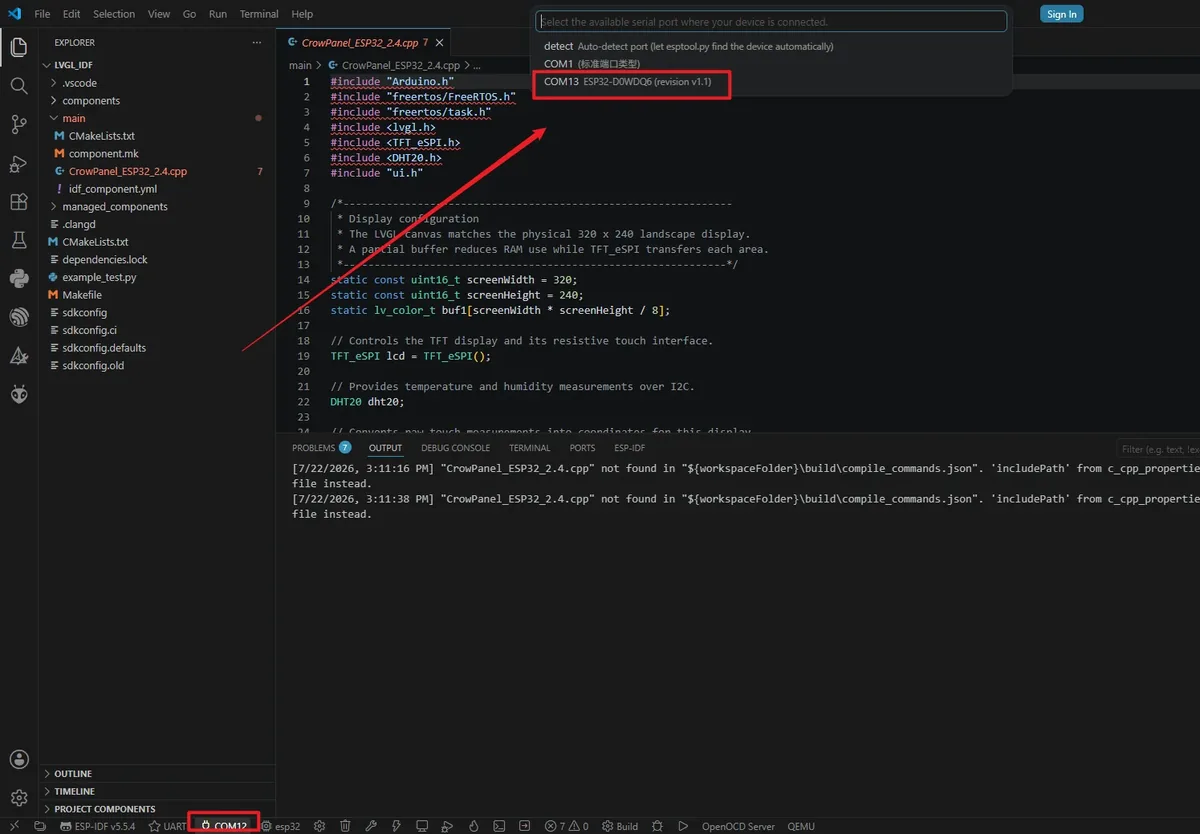Click the bug debug icon in status bar
Screen dimensions: 1200x834
(x=658, y=826)
